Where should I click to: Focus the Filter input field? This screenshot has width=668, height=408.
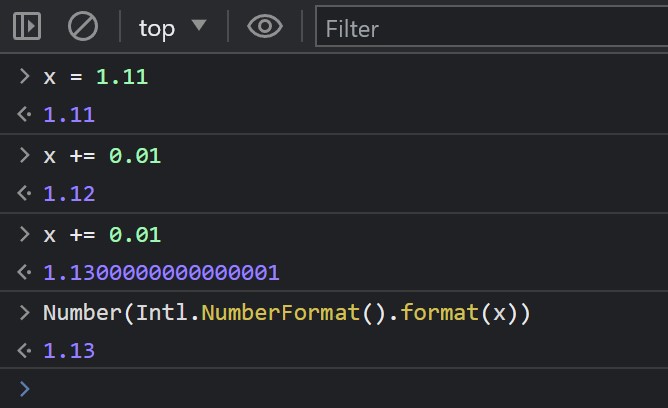point(492,26)
